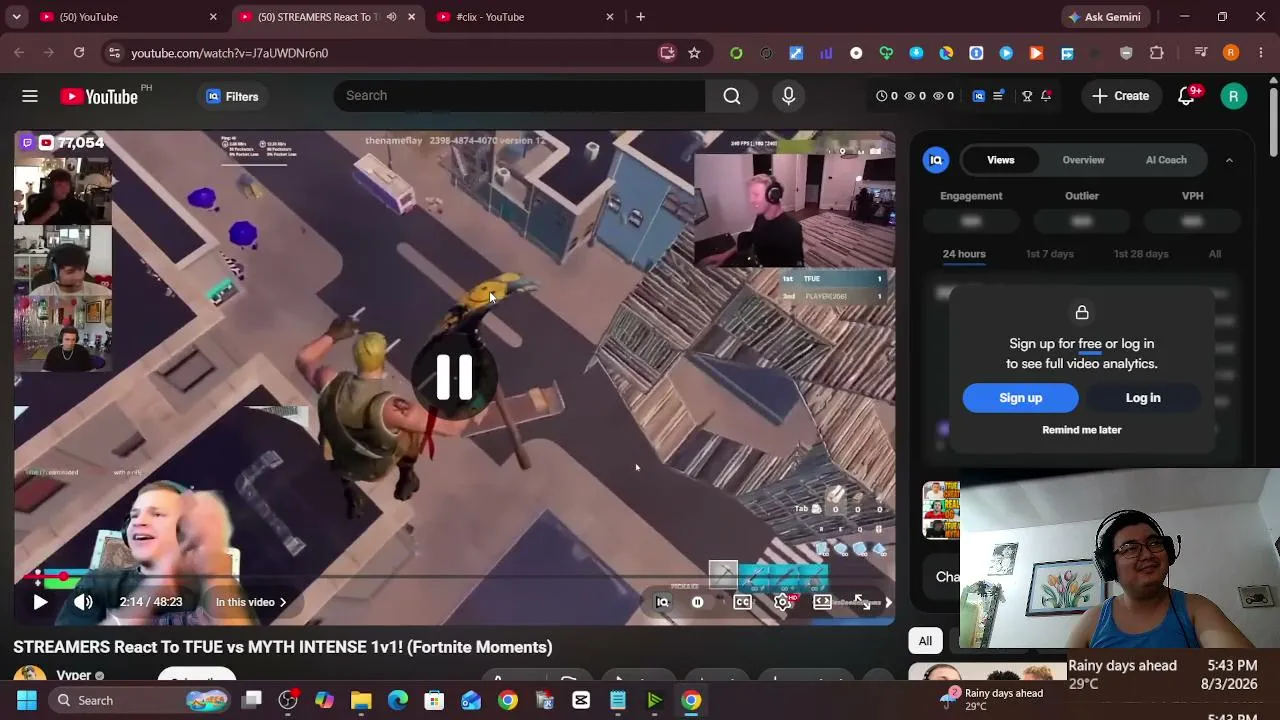The height and width of the screenshot is (720, 1280).
Task: Open YouTube notifications bell
Action: 1186,96
